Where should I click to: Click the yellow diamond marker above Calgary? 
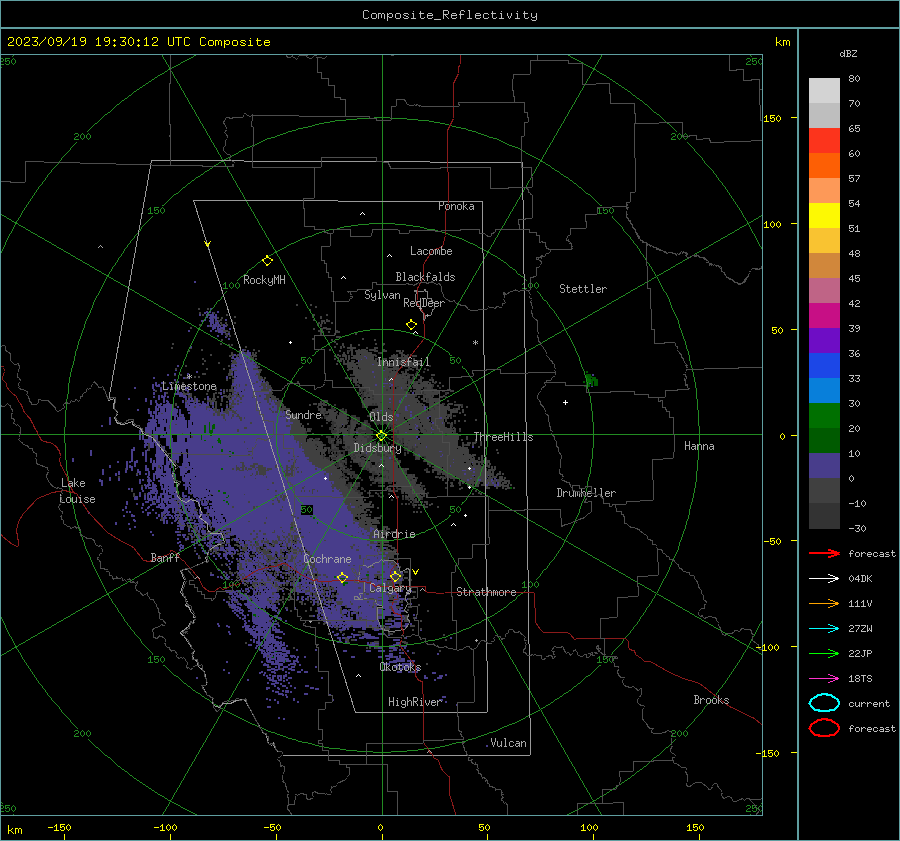pyautogui.click(x=395, y=576)
